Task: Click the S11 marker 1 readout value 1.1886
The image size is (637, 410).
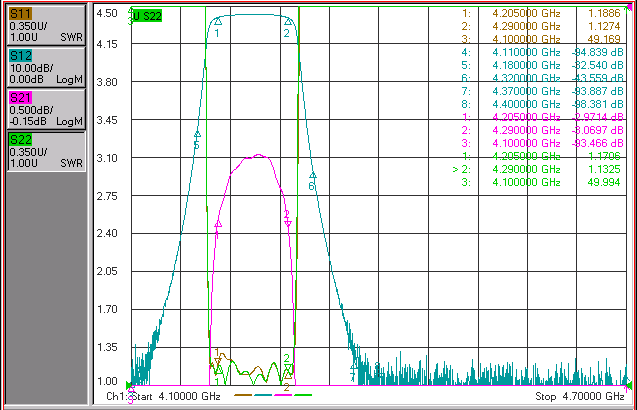Action: 604,13
